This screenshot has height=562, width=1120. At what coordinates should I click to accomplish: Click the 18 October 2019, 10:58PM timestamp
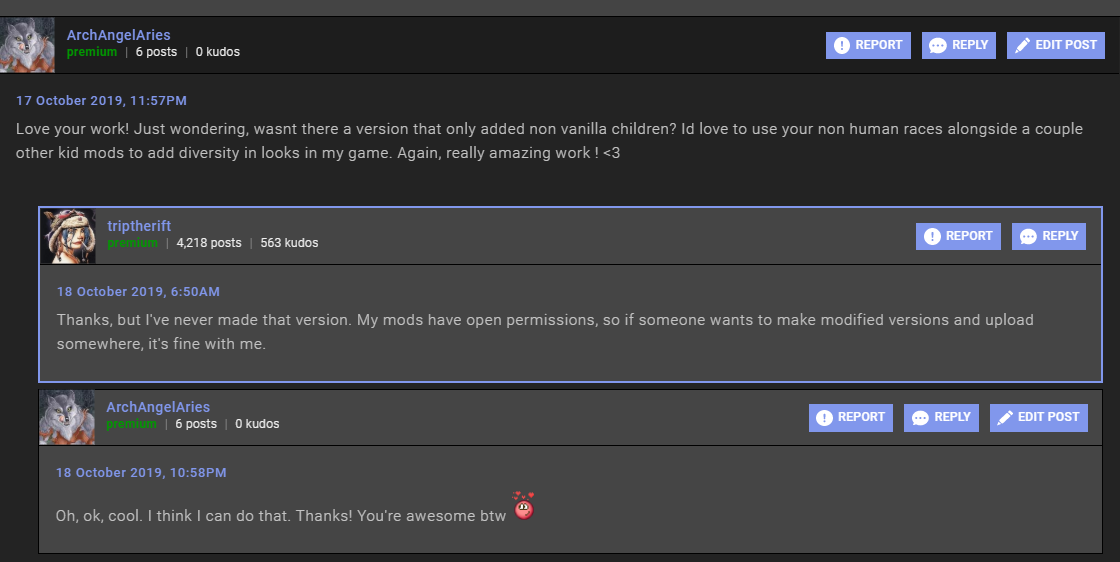tap(141, 473)
